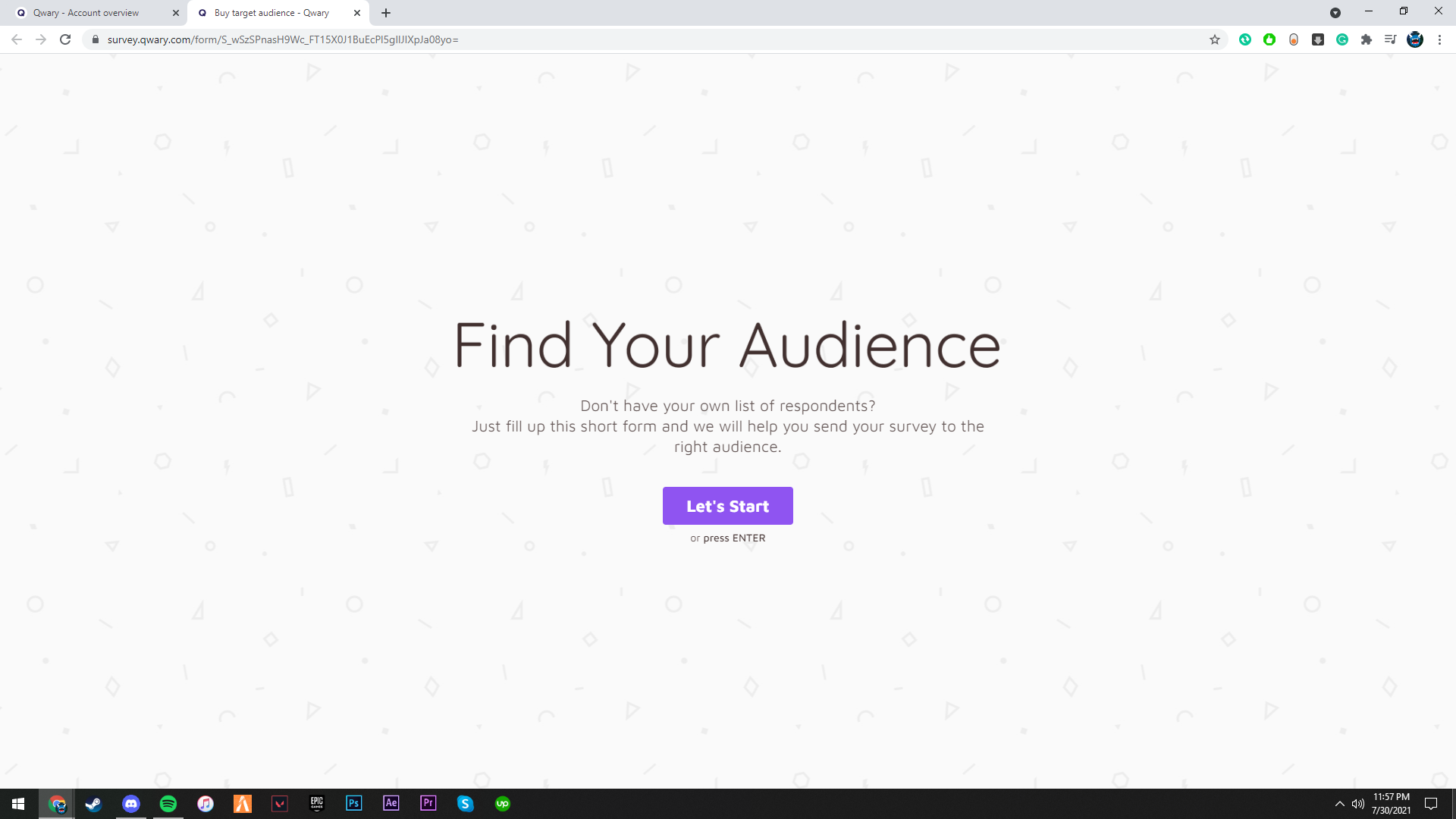This screenshot has width=1456, height=819.
Task: Open Discord from the taskbar
Action: (131, 804)
